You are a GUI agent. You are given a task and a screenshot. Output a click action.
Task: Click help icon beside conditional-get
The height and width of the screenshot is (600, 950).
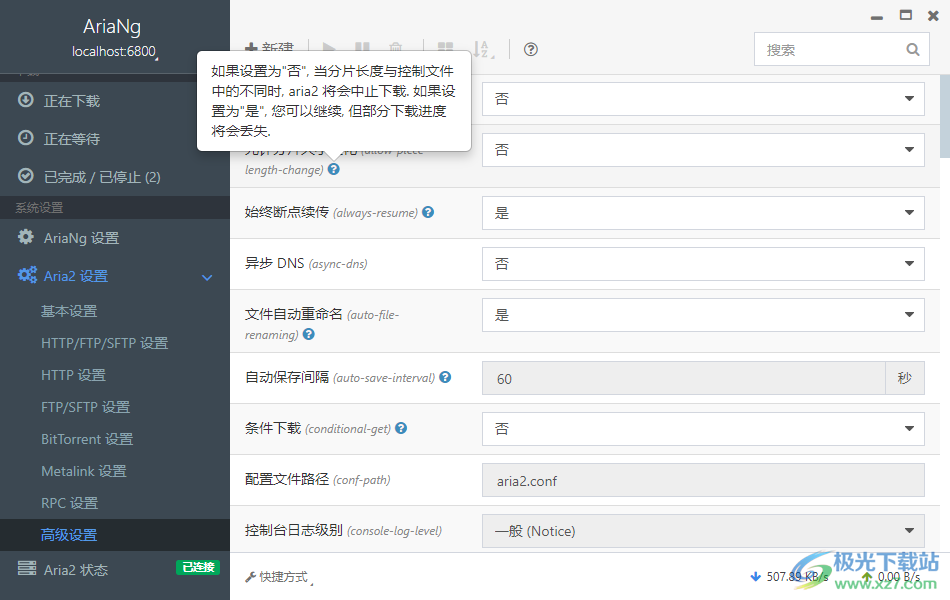coord(401,428)
